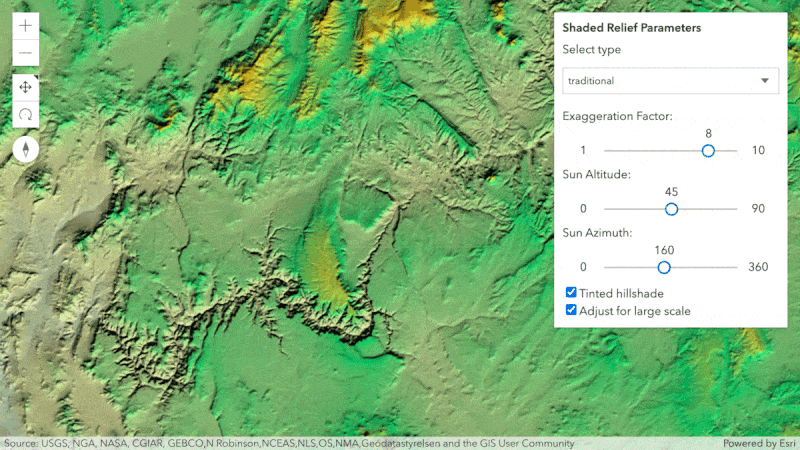Click the Sun Azimuth slider handle

pos(664,267)
